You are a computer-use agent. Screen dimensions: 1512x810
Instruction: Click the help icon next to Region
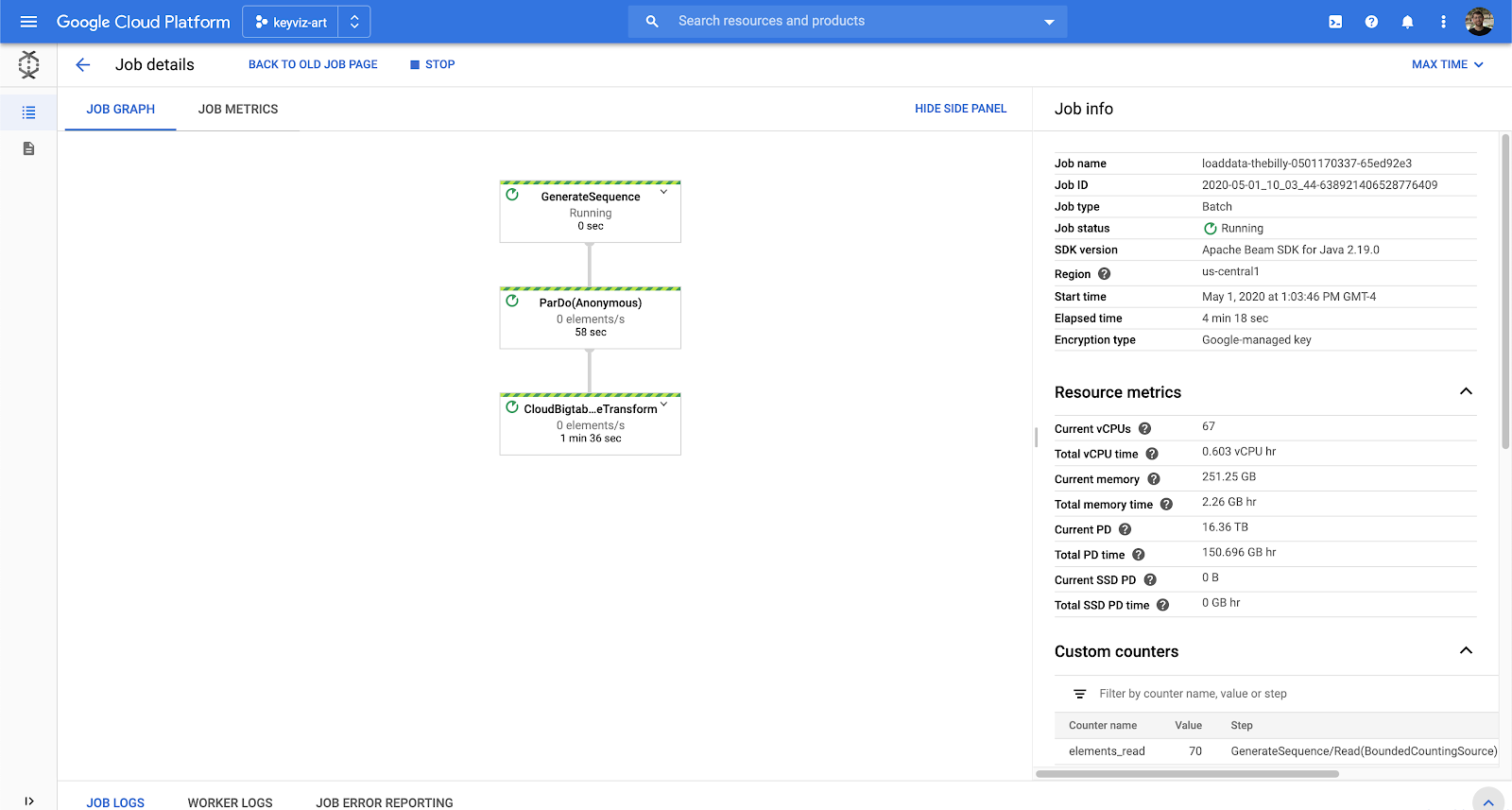click(x=1104, y=274)
